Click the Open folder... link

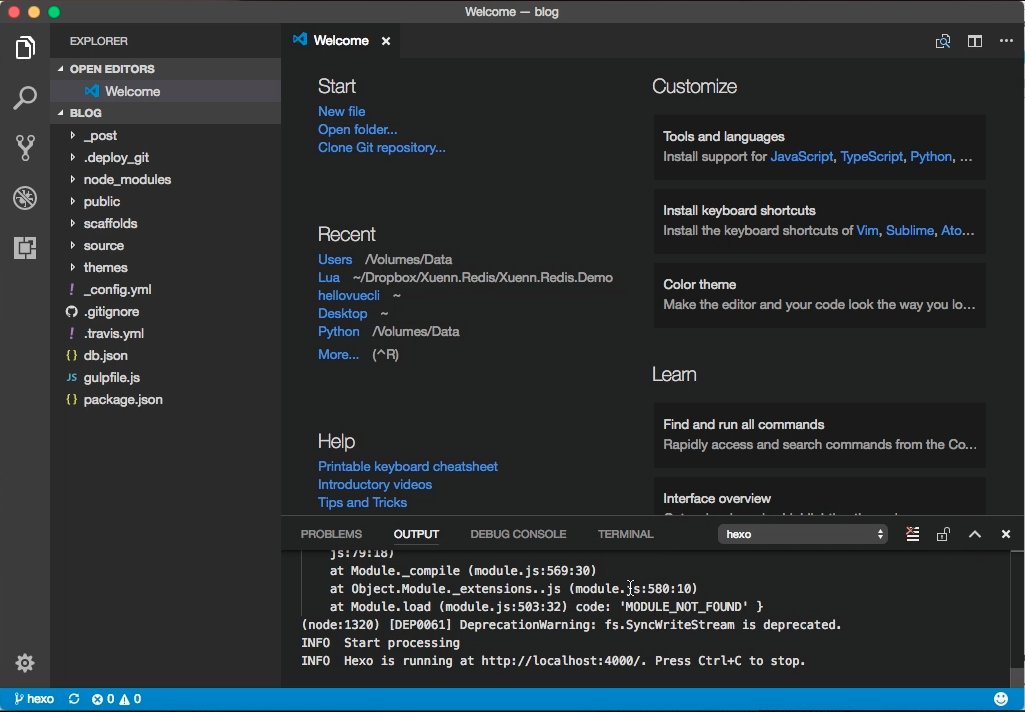(x=358, y=129)
